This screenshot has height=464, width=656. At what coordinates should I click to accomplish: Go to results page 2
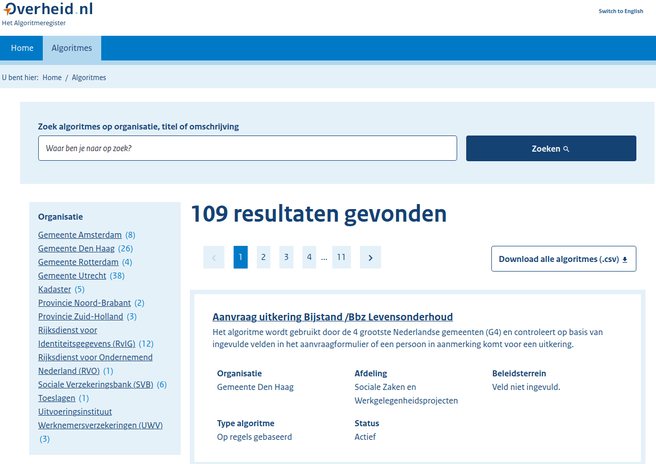(x=263, y=258)
